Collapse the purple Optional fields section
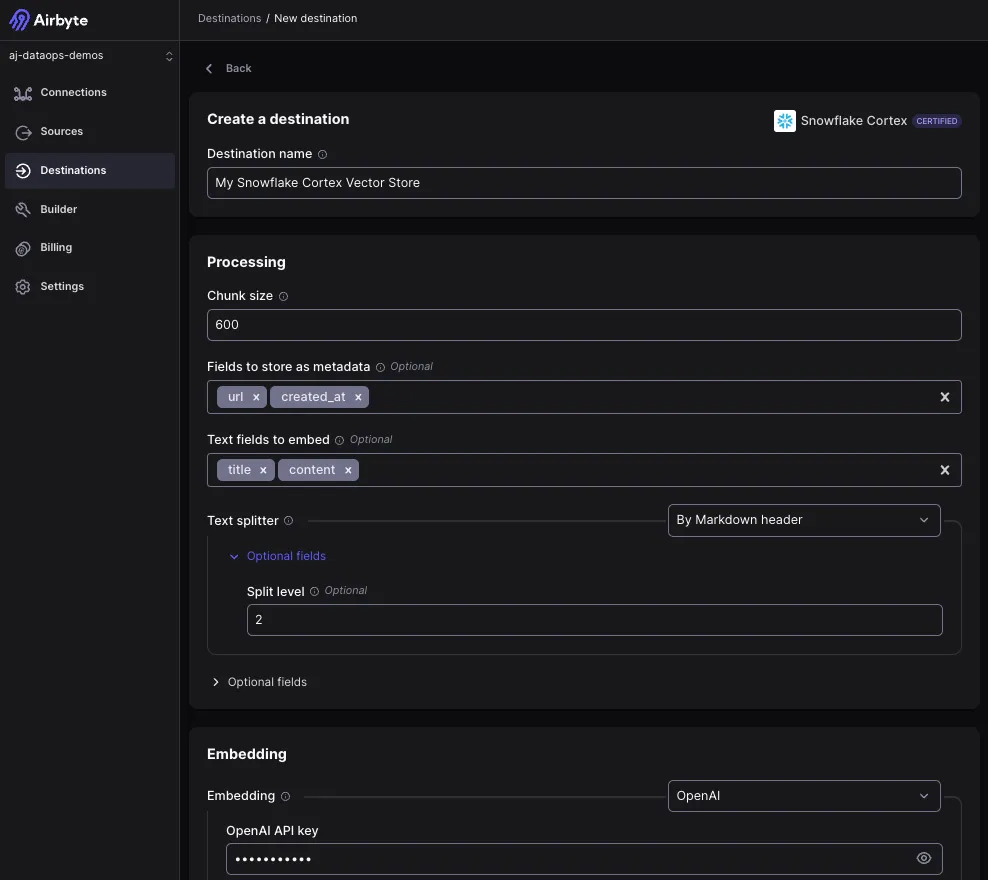Screen dimensions: 988x880 (x=278, y=556)
